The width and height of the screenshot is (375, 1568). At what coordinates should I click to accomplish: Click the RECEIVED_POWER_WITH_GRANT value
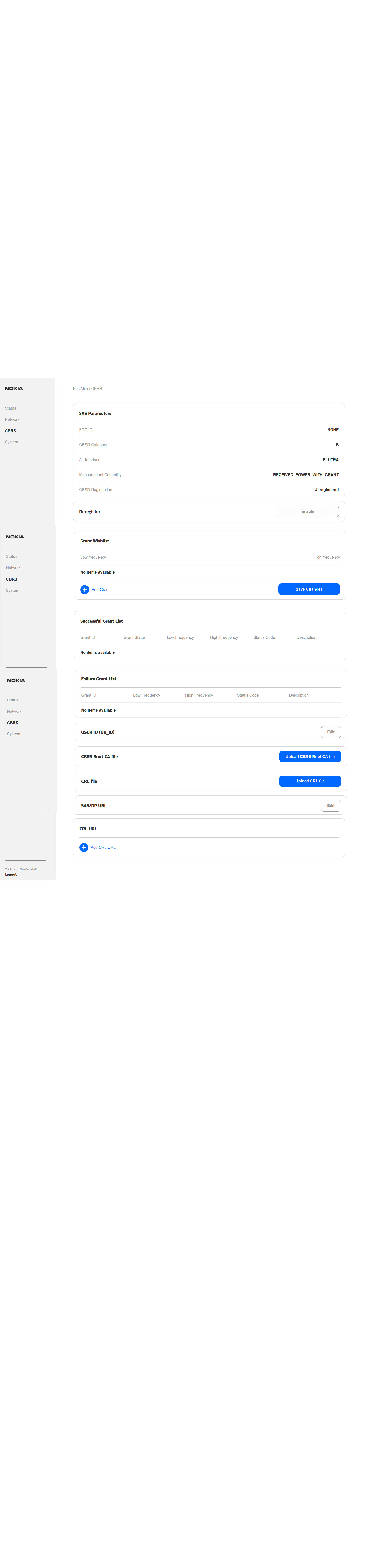click(306, 475)
